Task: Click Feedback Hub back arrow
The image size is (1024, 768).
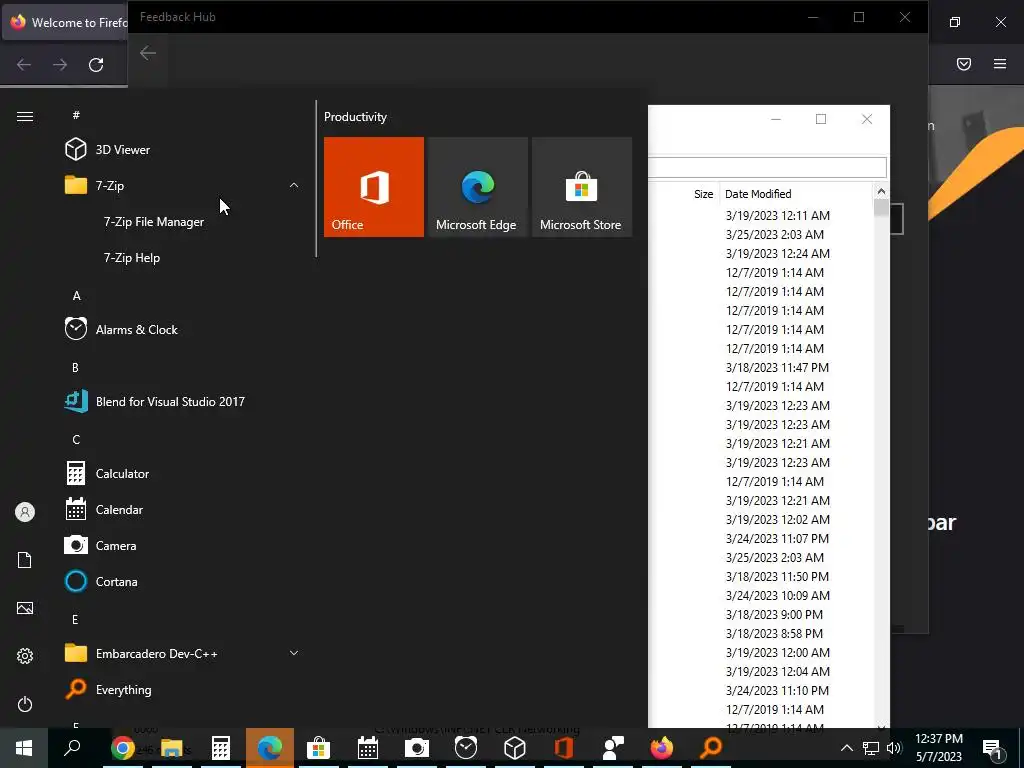Action: click(148, 53)
